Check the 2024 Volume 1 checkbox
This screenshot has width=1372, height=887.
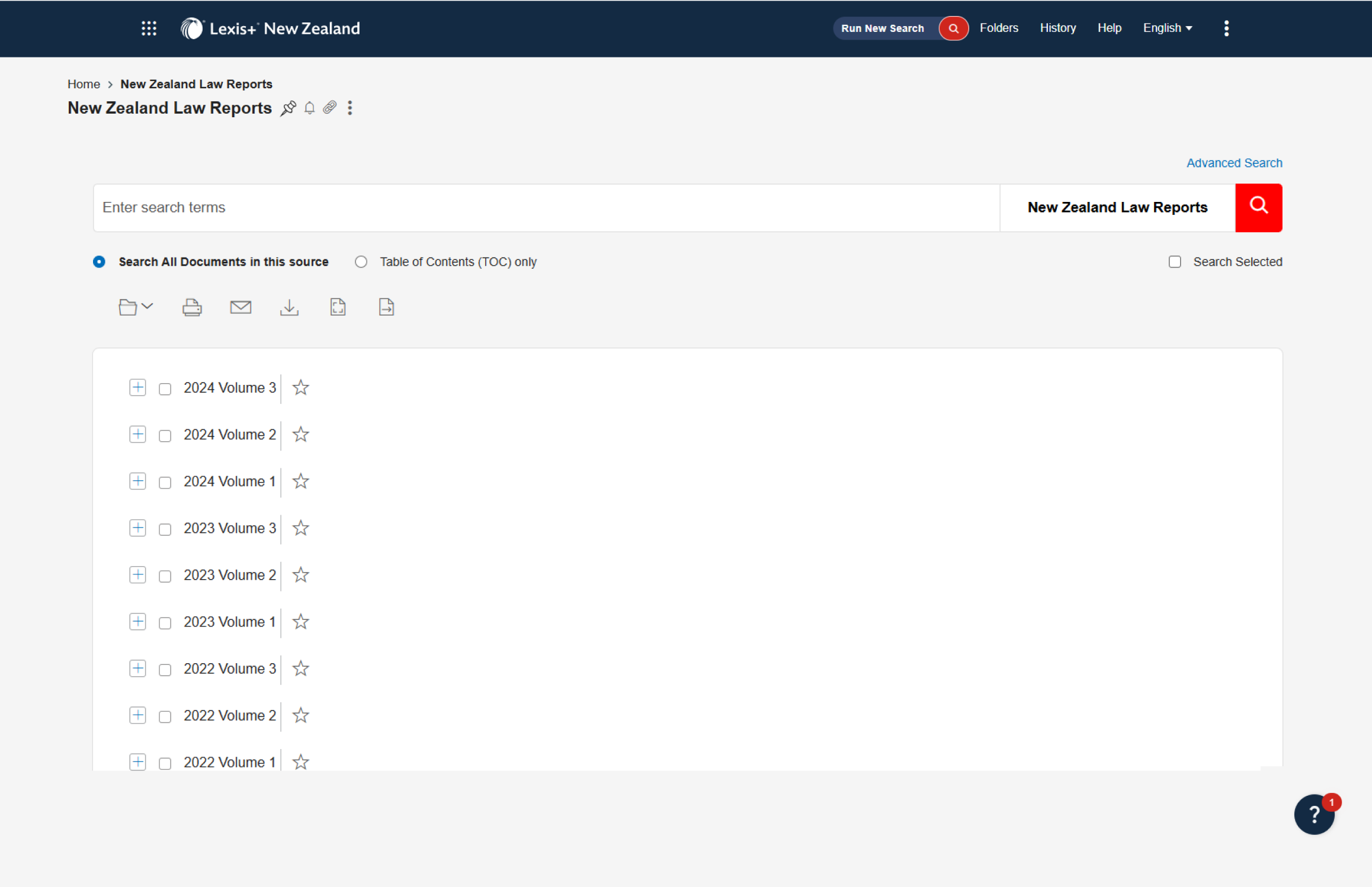pyautogui.click(x=165, y=483)
